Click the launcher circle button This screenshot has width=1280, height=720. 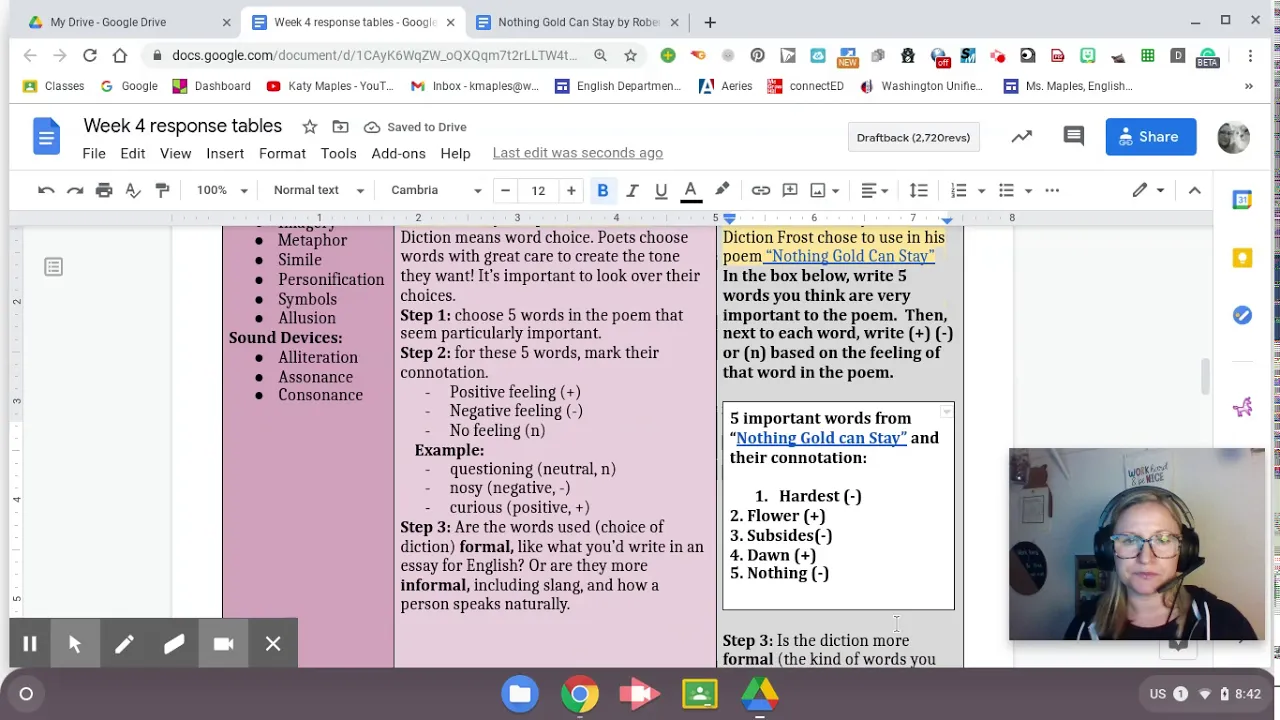(26, 694)
